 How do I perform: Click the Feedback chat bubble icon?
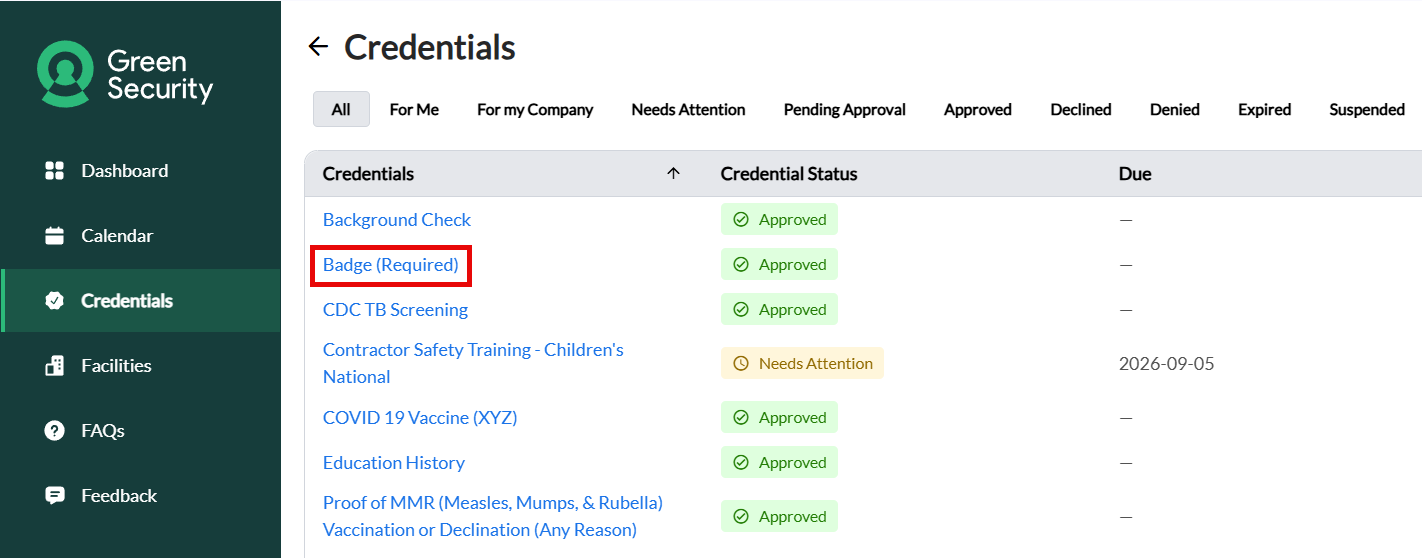[55, 496]
